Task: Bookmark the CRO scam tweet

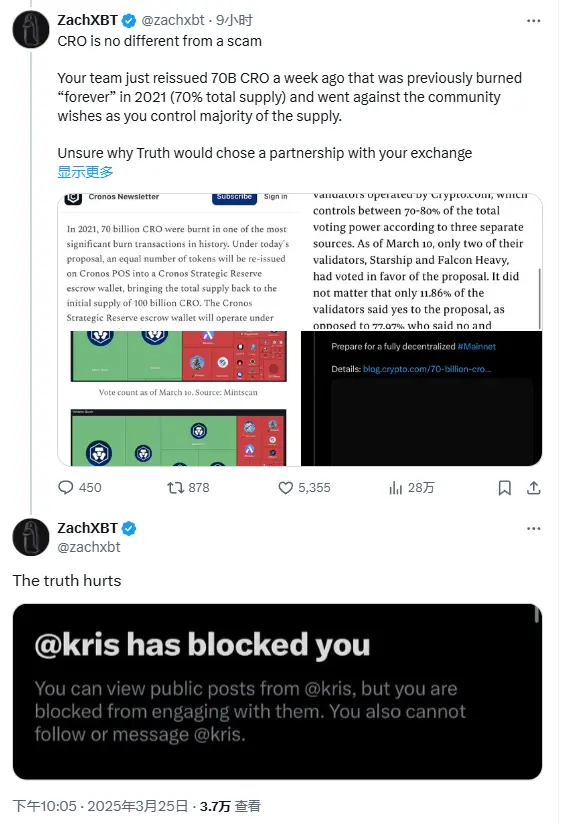Action: (505, 488)
